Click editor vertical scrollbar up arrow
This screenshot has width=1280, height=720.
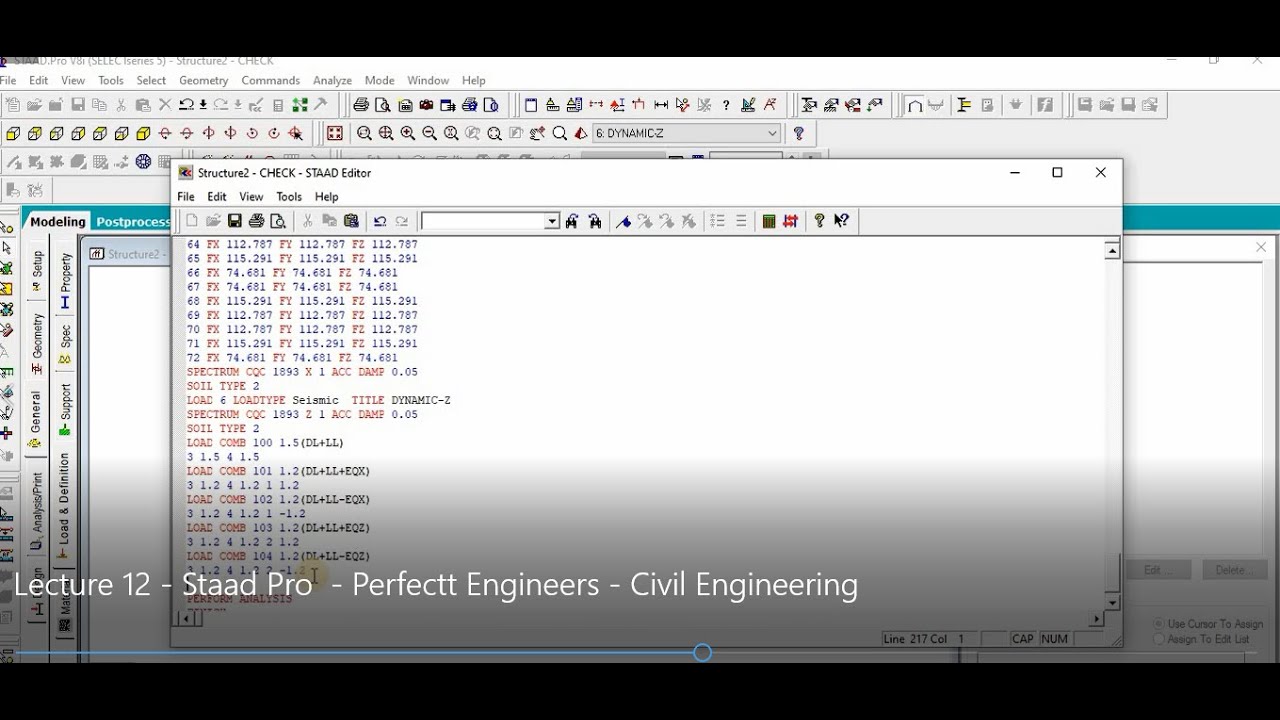coord(1112,250)
